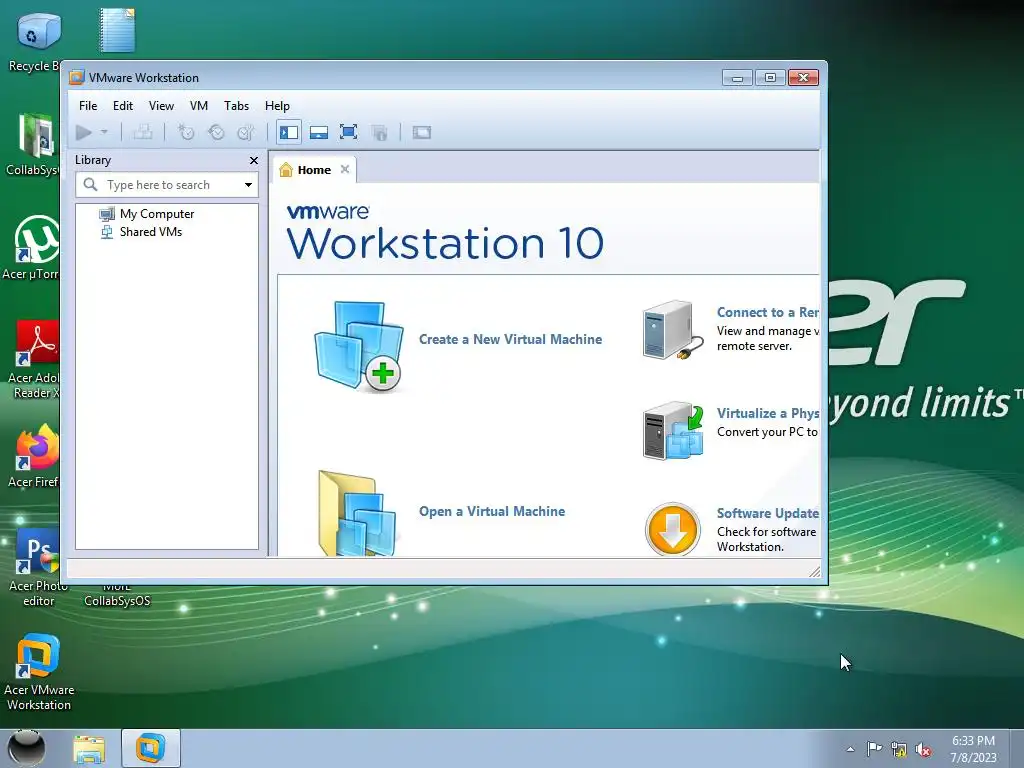This screenshot has width=1024, height=768.
Task: Click the Revert to Snapshot toolbar icon
Action: coord(216,133)
